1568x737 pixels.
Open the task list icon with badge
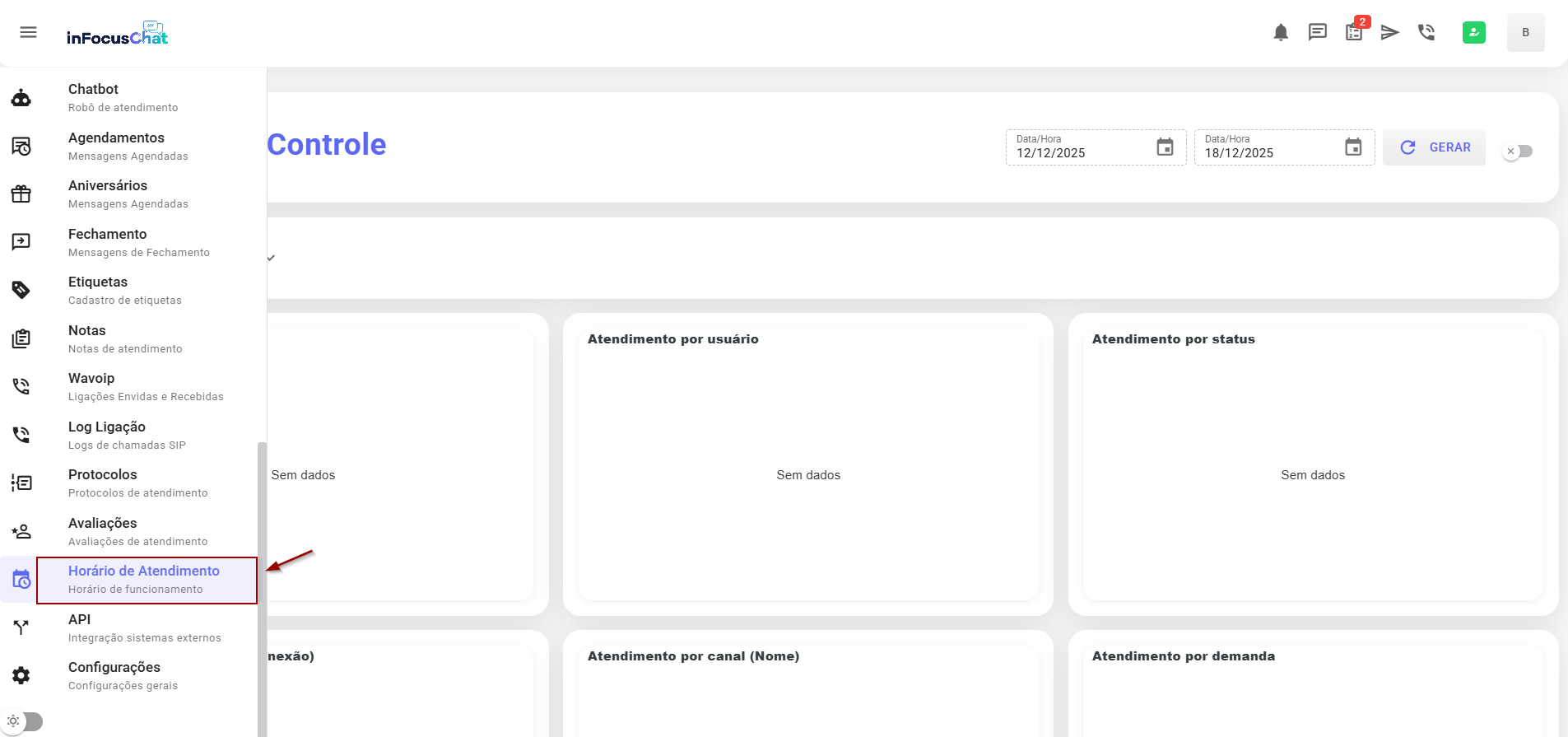(x=1354, y=32)
